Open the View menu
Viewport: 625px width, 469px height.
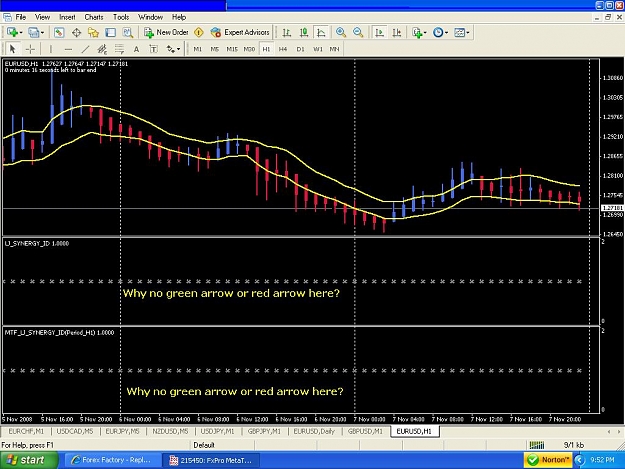[42, 17]
